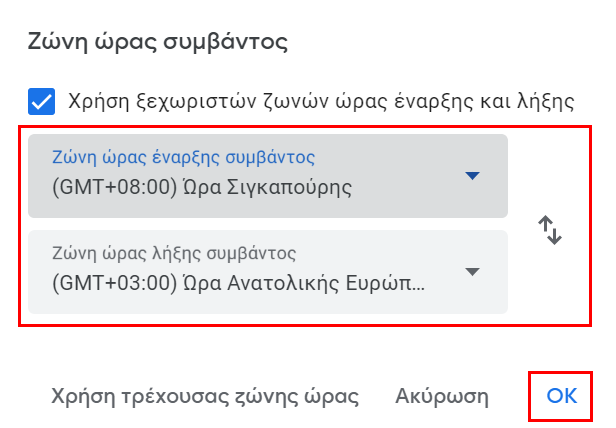
Task: Click 'GMT+08:00' text in start zone field
Action: [x=114, y=187]
